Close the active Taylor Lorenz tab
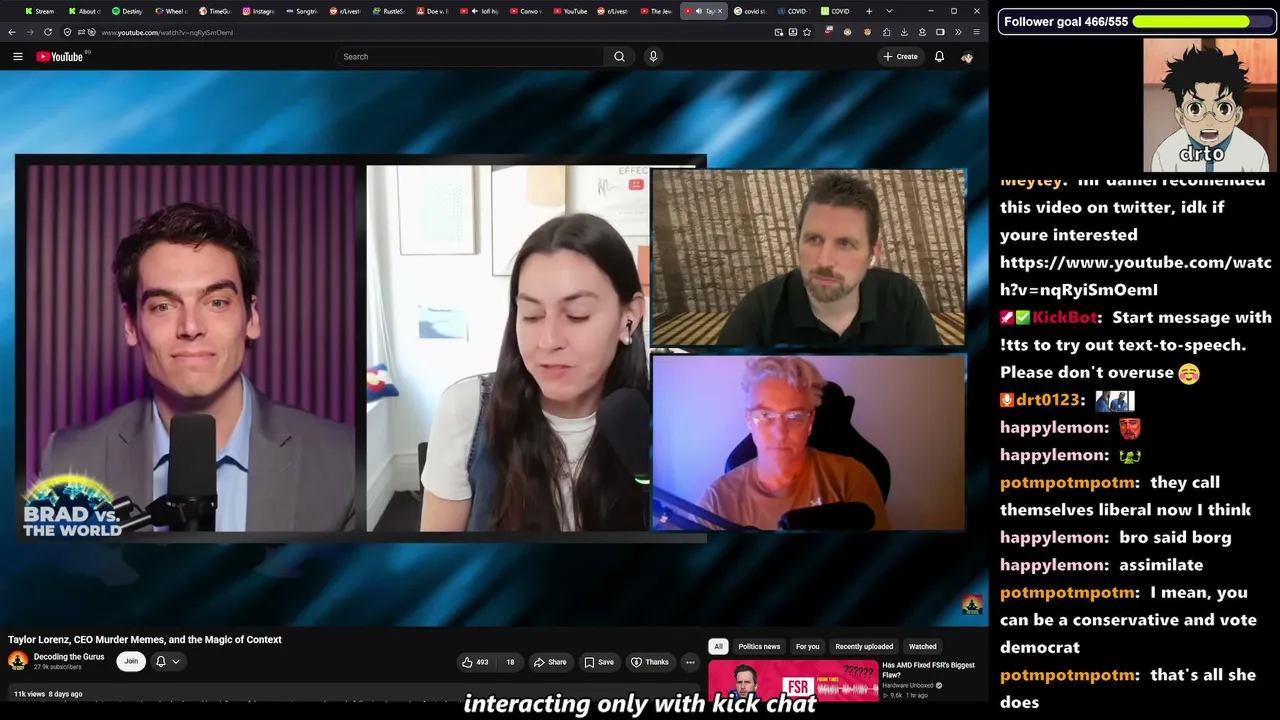Screen dimensions: 1280x720 (x=719, y=11)
